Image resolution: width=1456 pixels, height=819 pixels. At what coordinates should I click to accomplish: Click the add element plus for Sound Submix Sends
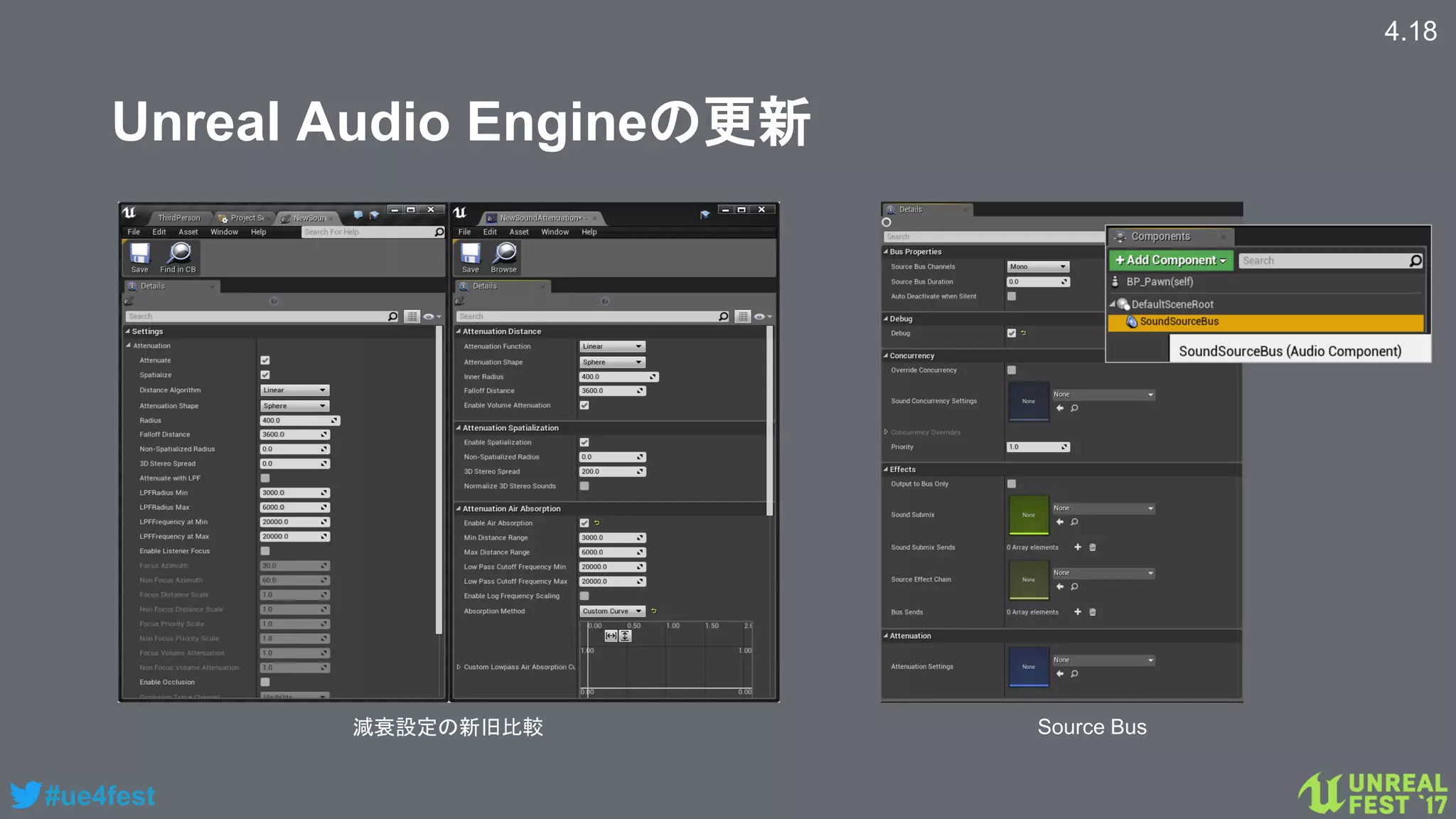point(1078,547)
